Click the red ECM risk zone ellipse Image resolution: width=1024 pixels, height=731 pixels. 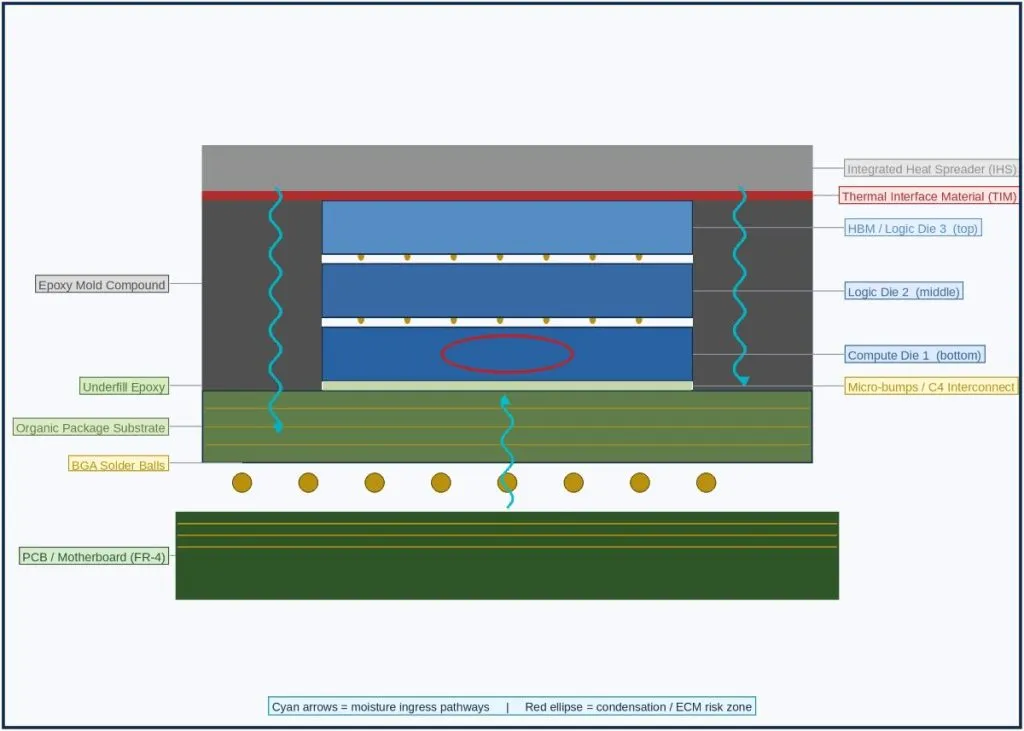coord(507,354)
